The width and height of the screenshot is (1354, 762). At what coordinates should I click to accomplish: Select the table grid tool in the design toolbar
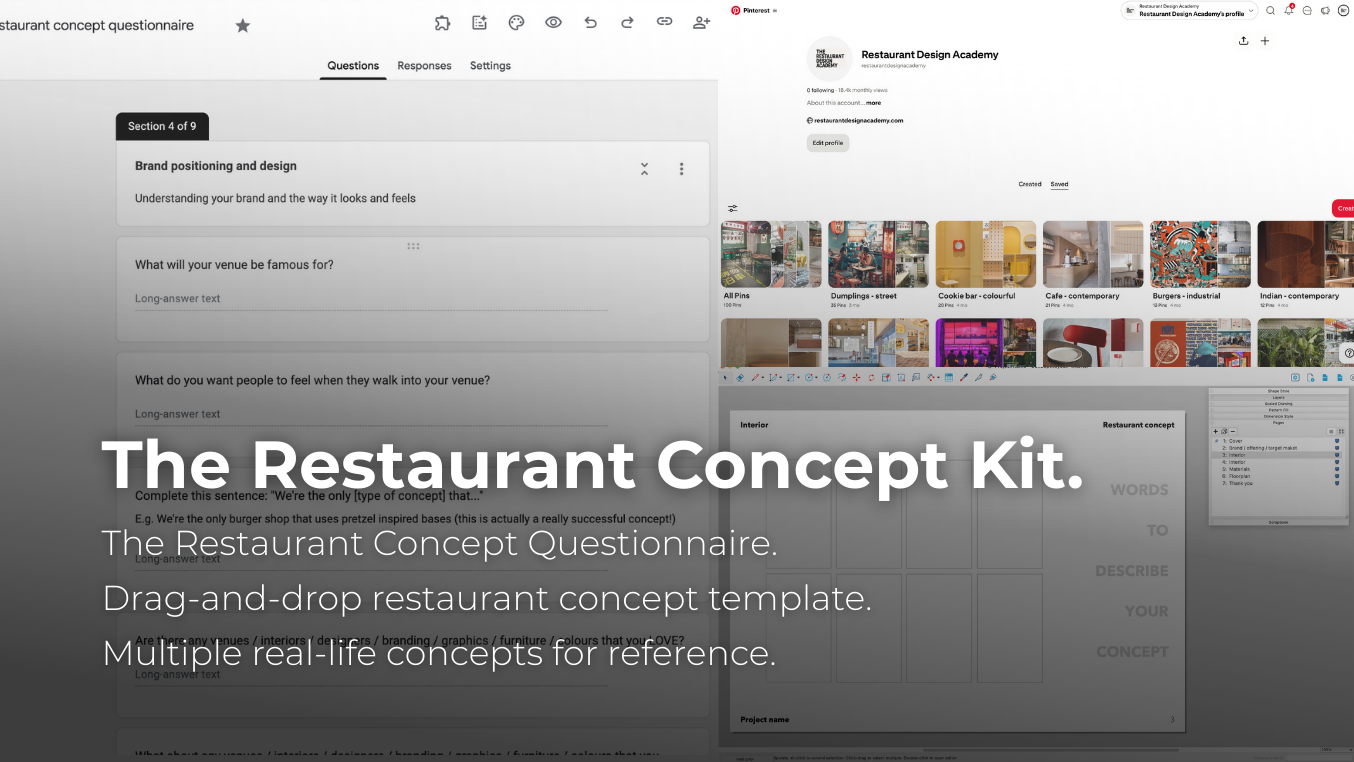click(x=948, y=378)
